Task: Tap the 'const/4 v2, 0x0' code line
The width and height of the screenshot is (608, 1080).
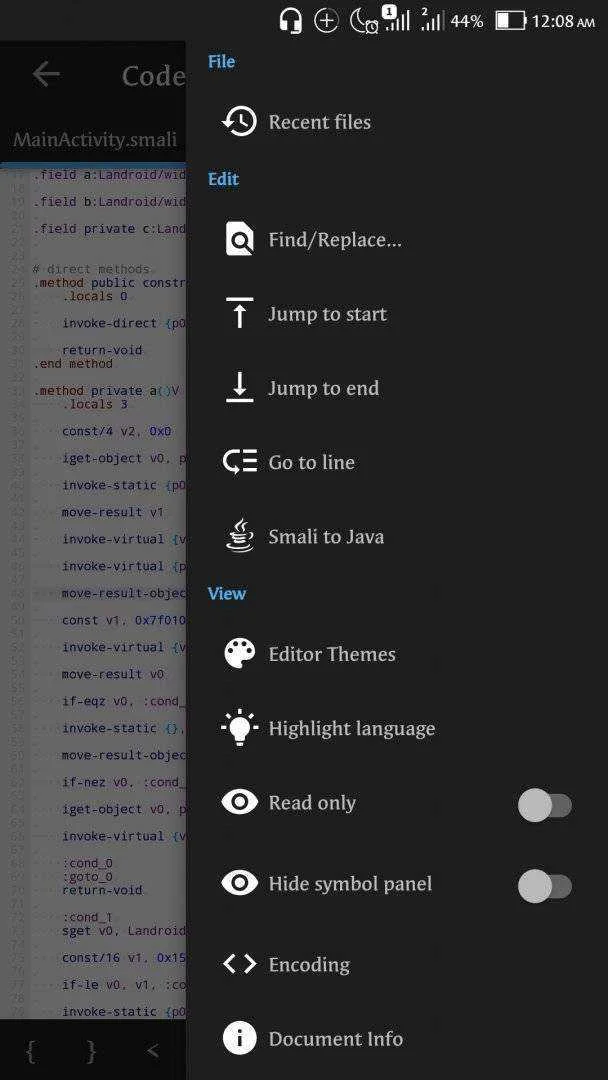Action: 116,431
